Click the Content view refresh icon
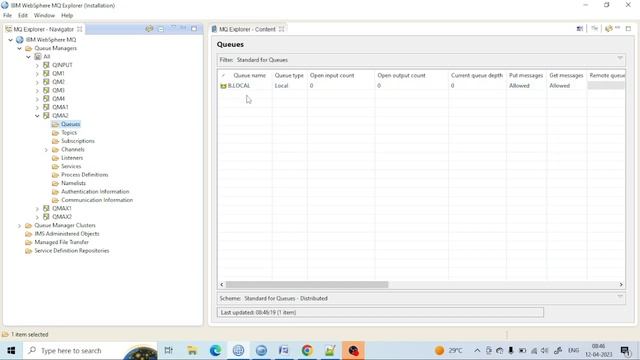Screen dimensions: 640x360 click(x=609, y=29)
